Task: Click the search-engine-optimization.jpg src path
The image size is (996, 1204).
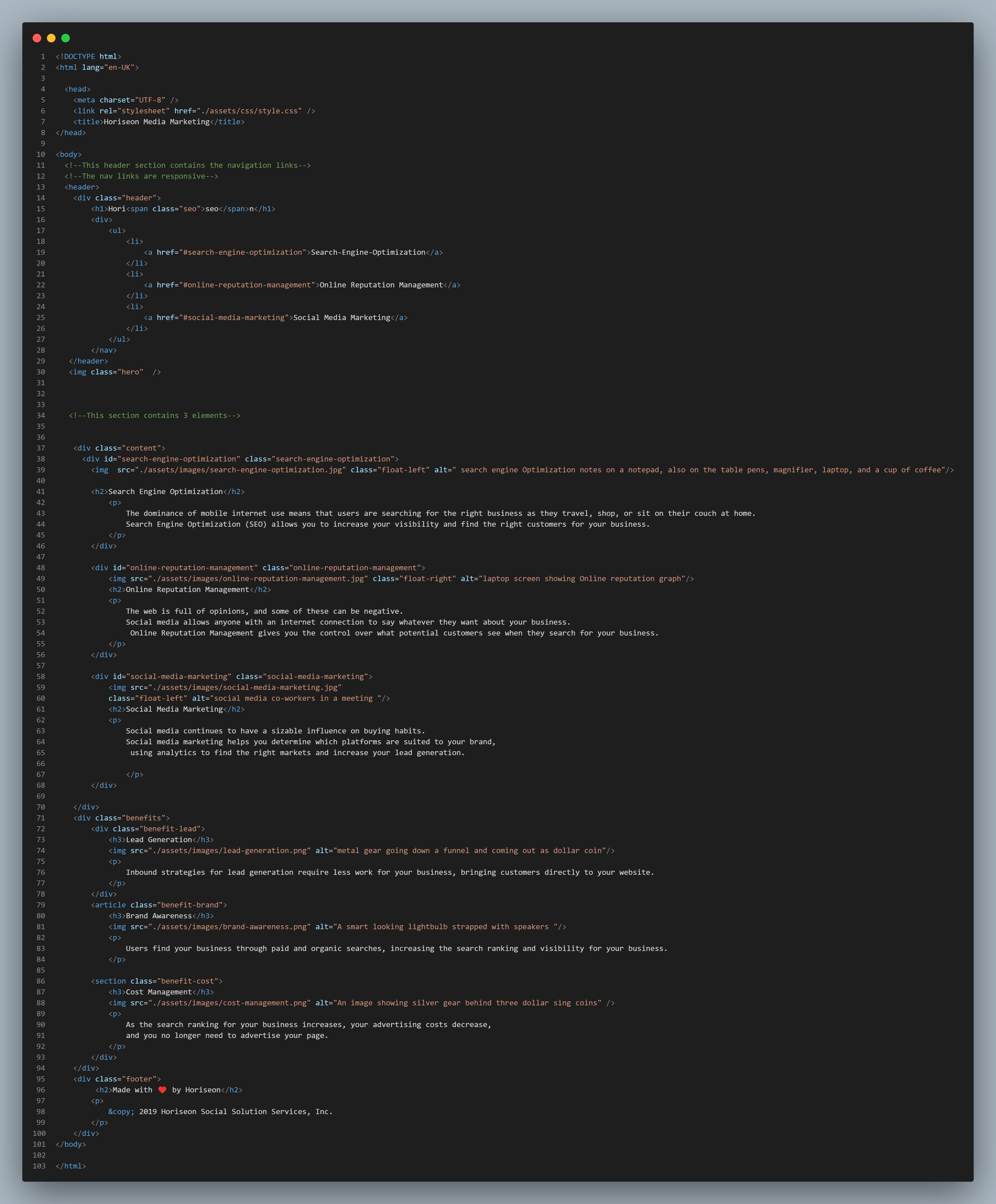Action: pos(240,470)
